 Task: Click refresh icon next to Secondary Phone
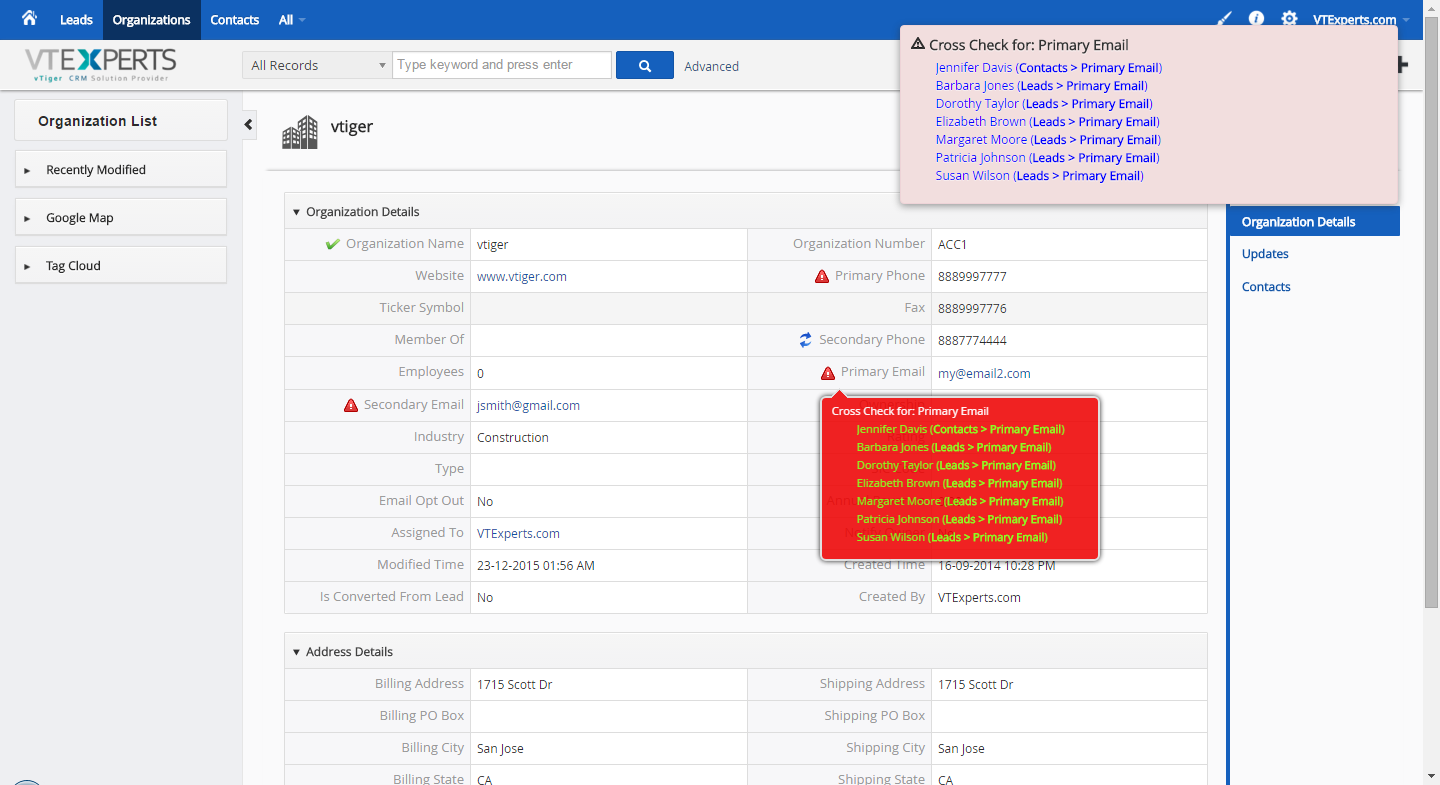pos(805,340)
